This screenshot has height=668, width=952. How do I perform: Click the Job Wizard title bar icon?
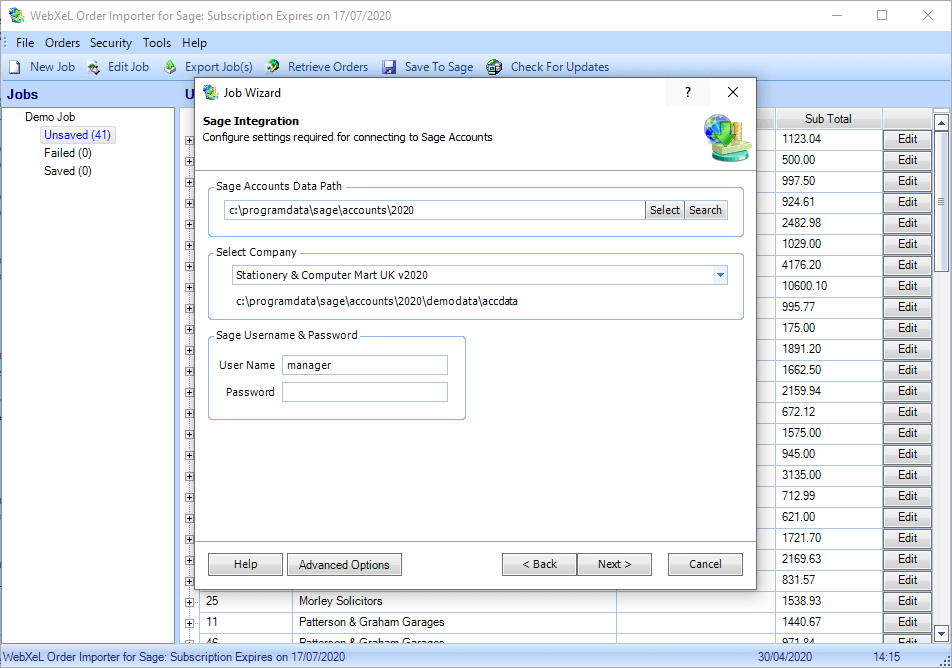click(x=210, y=92)
